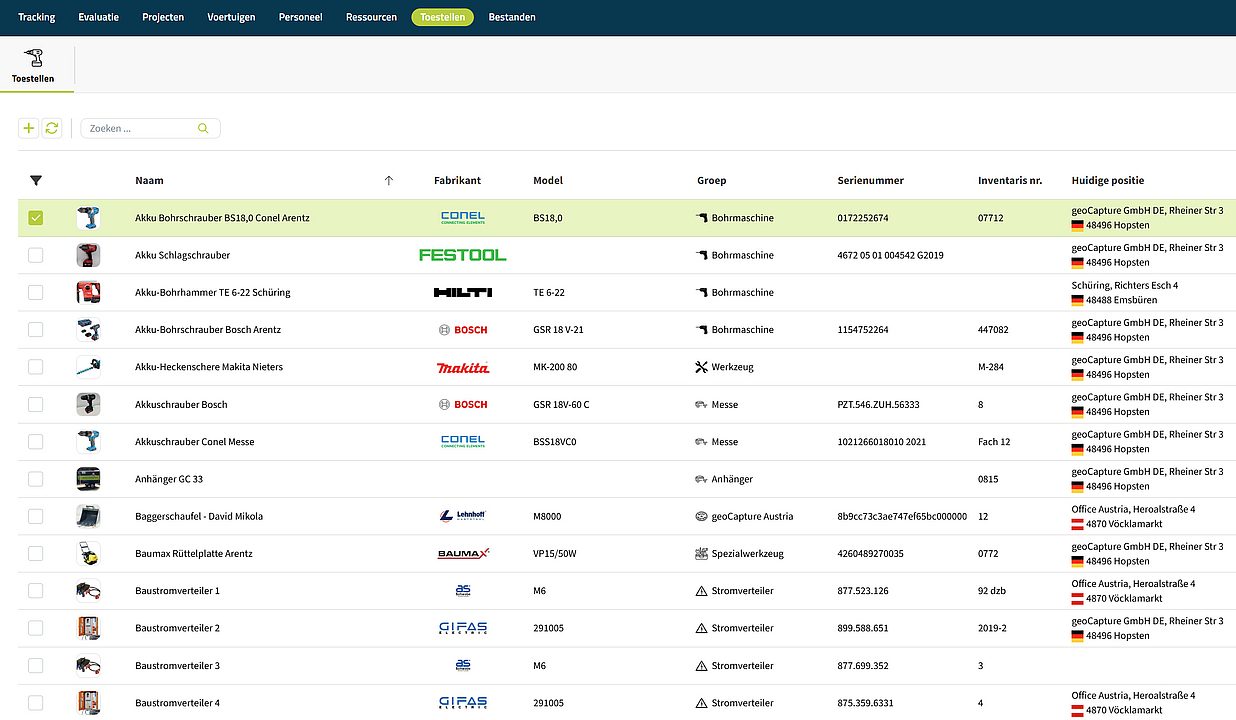The height and width of the screenshot is (720, 1236).
Task: Click the green plus add device icon
Action: pos(28,128)
